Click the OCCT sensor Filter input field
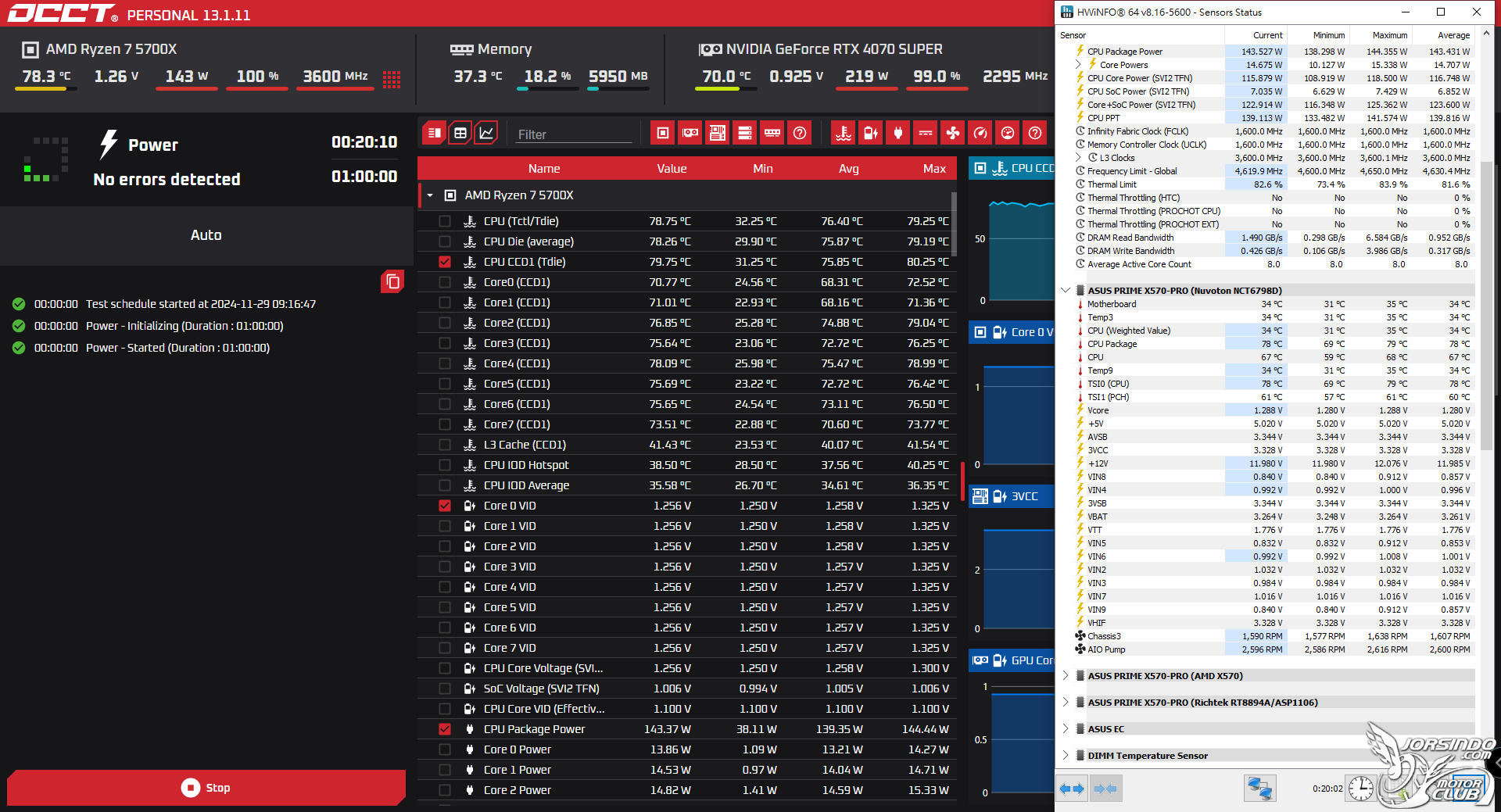The height and width of the screenshot is (812, 1501). click(573, 134)
